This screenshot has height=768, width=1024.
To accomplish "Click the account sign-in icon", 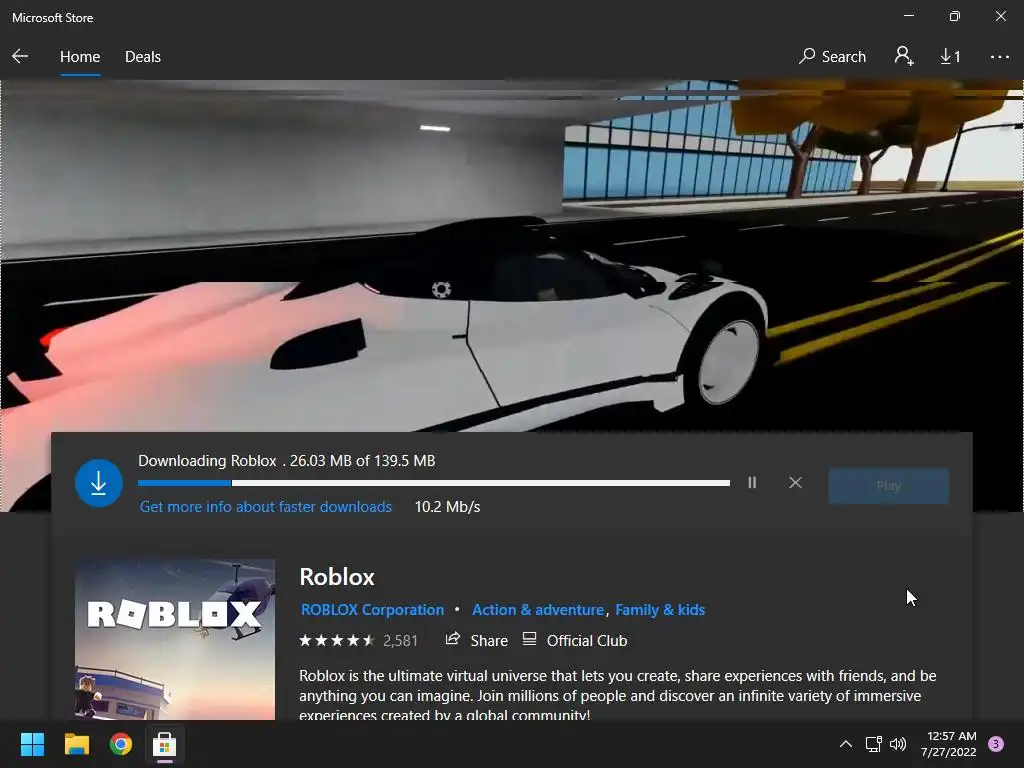I will pyautogui.click(x=904, y=56).
